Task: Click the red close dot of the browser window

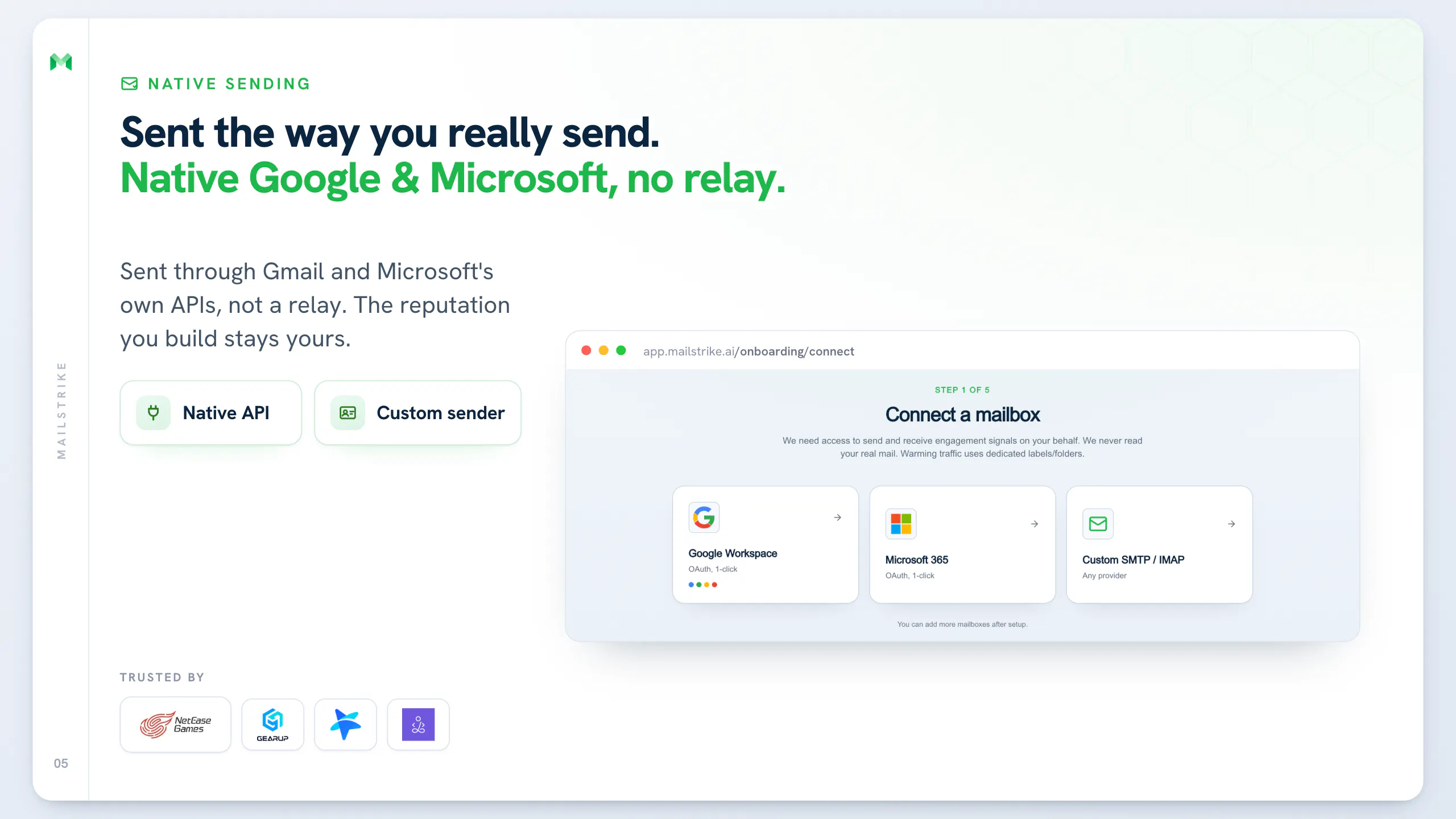Action: click(x=586, y=350)
